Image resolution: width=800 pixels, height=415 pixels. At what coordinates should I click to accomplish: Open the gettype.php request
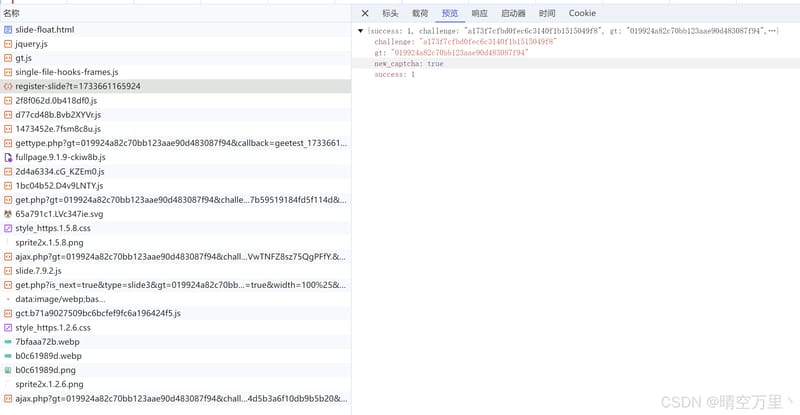(176, 143)
